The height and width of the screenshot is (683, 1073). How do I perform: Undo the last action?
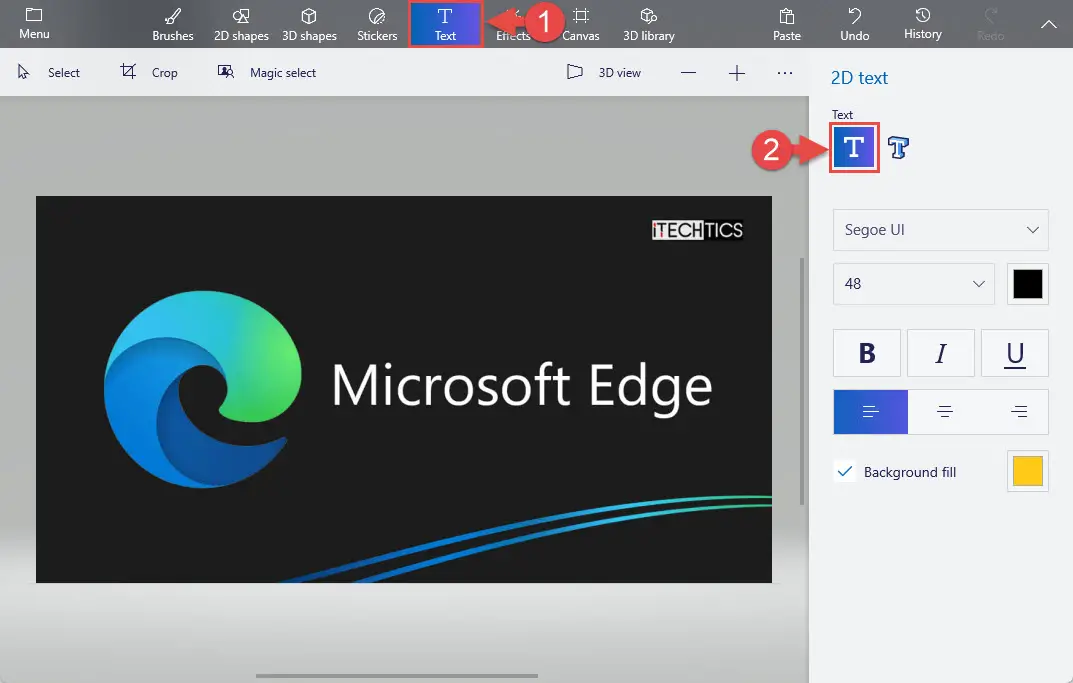pyautogui.click(x=855, y=25)
